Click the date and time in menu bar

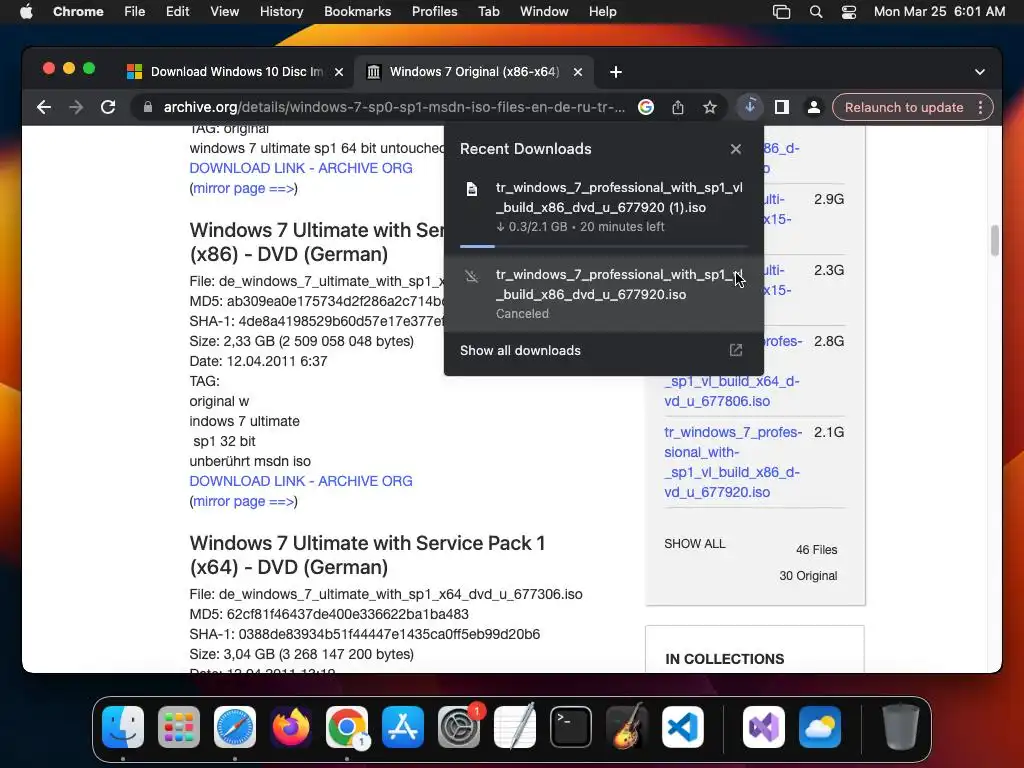(x=939, y=11)
